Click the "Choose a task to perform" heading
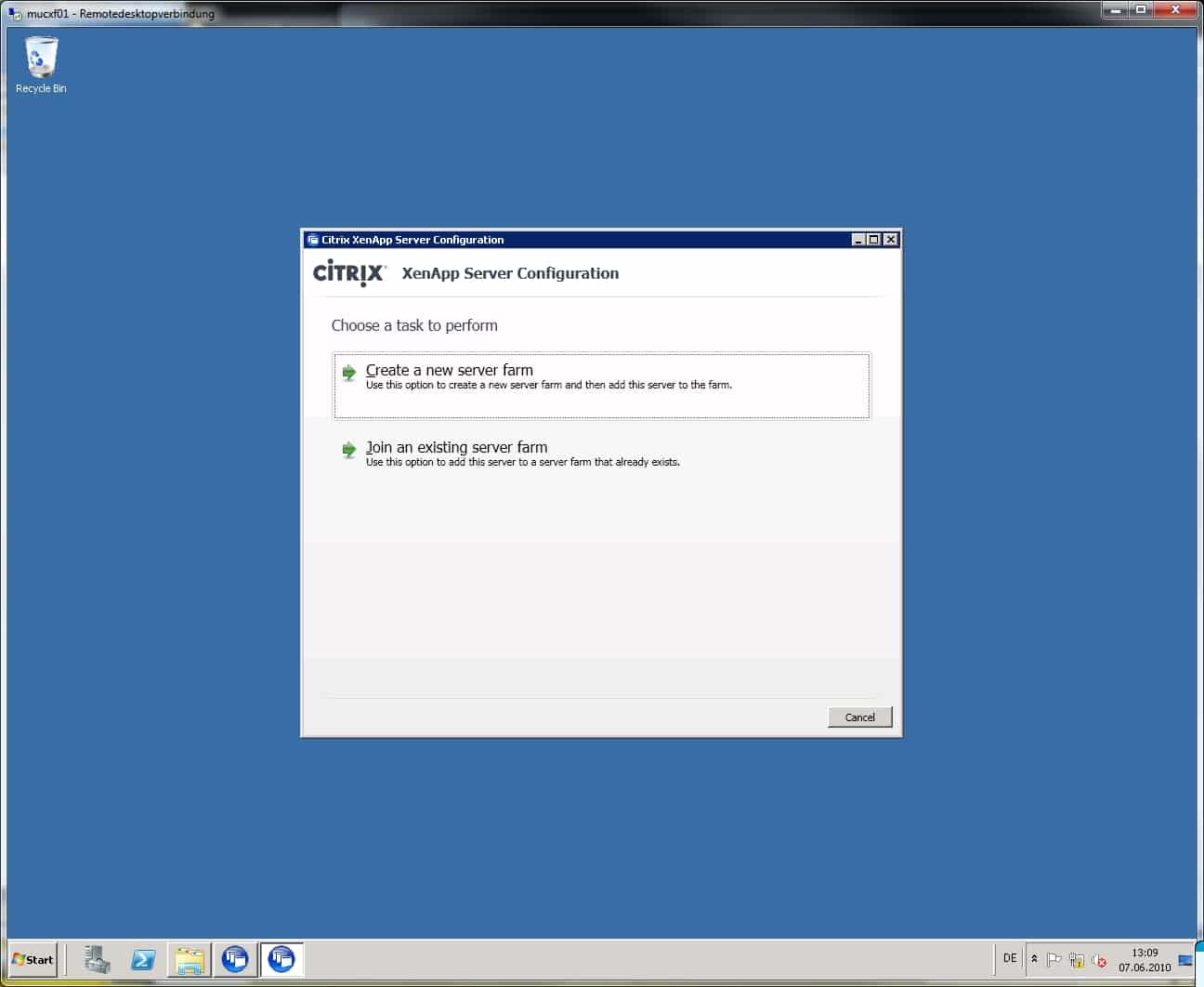 [414, 325]
